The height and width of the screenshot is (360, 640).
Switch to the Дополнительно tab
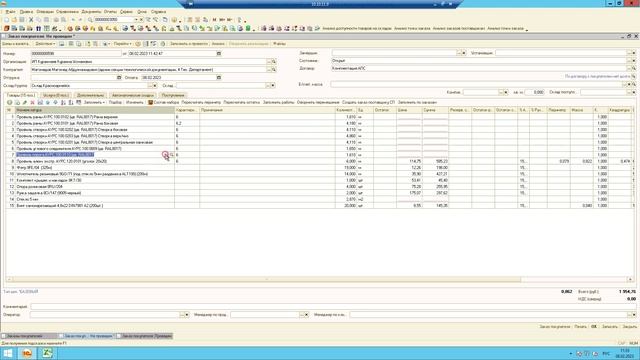coord(91,95)
